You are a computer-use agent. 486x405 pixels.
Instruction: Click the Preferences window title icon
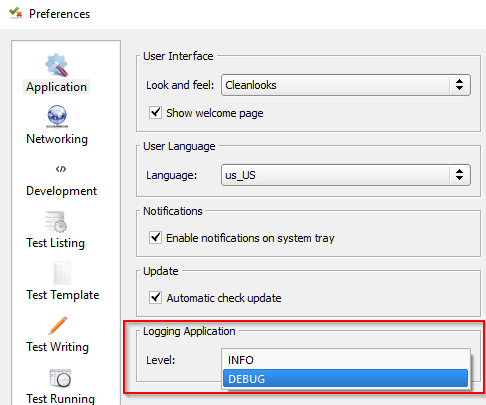coord(15,13)
